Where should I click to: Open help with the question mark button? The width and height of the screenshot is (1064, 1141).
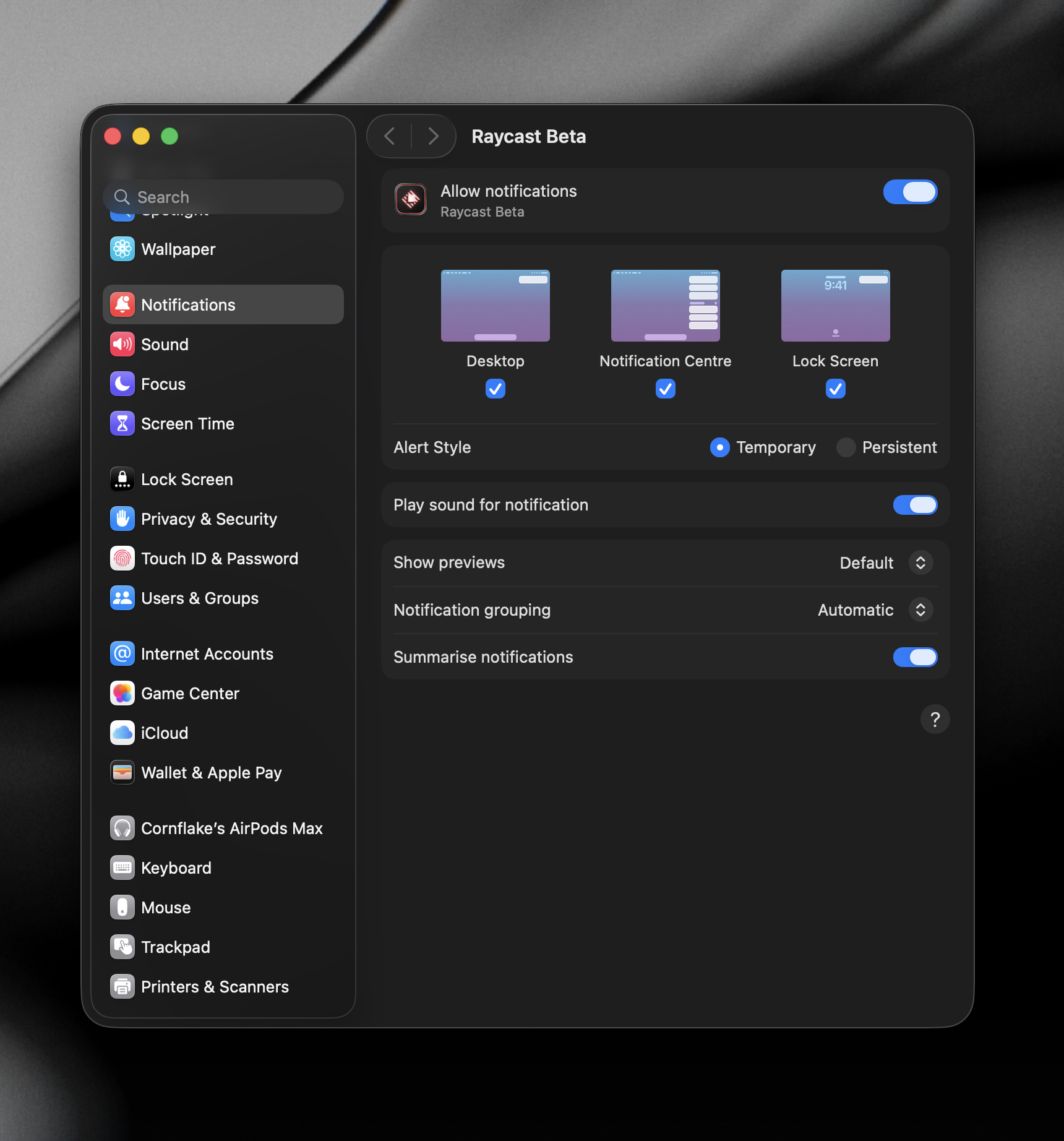(935, 719)
